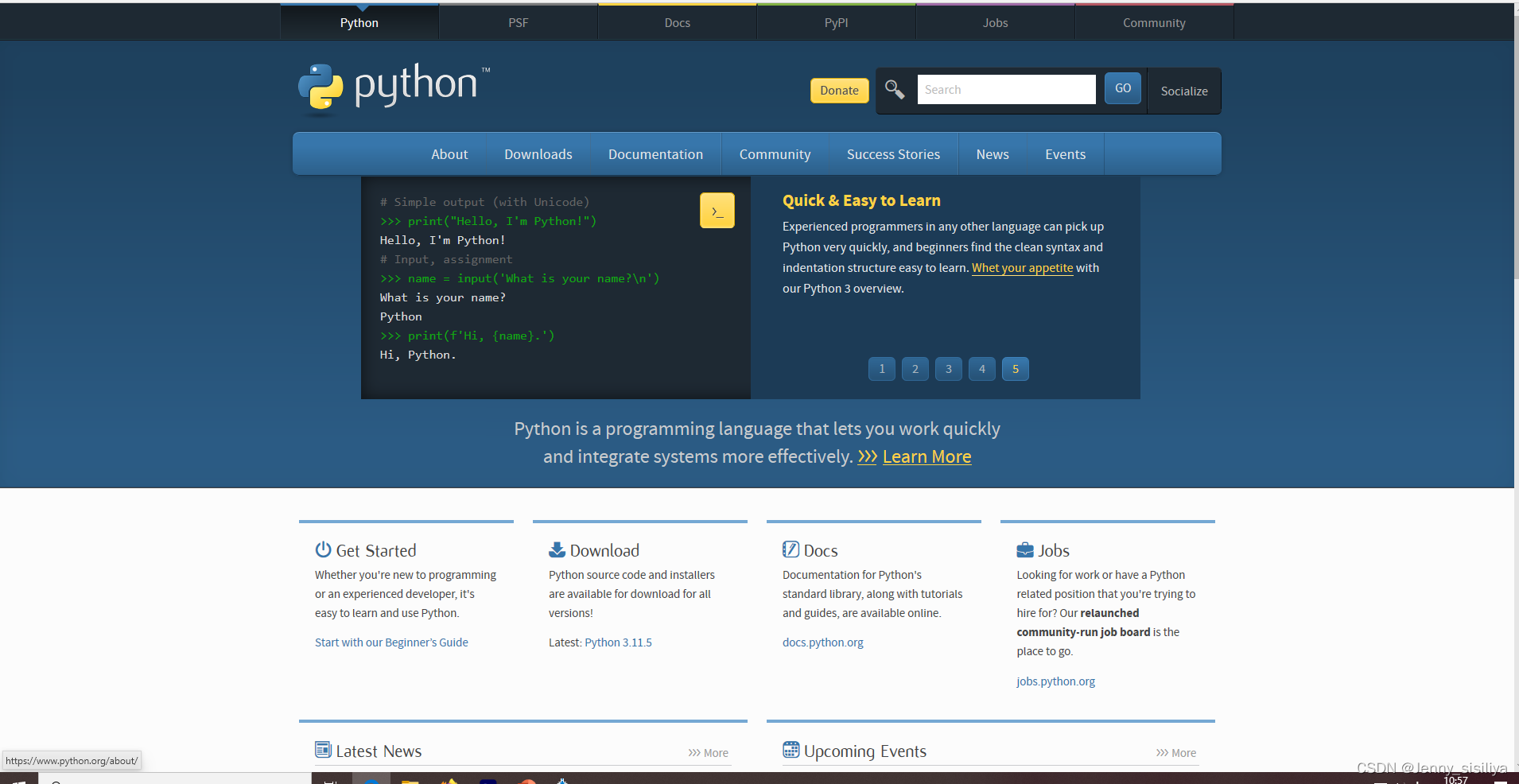Open the Community main navigation menu
The width and height of the screenshot is (1519, 784).
pyautogui.click(x=775, y=154)
